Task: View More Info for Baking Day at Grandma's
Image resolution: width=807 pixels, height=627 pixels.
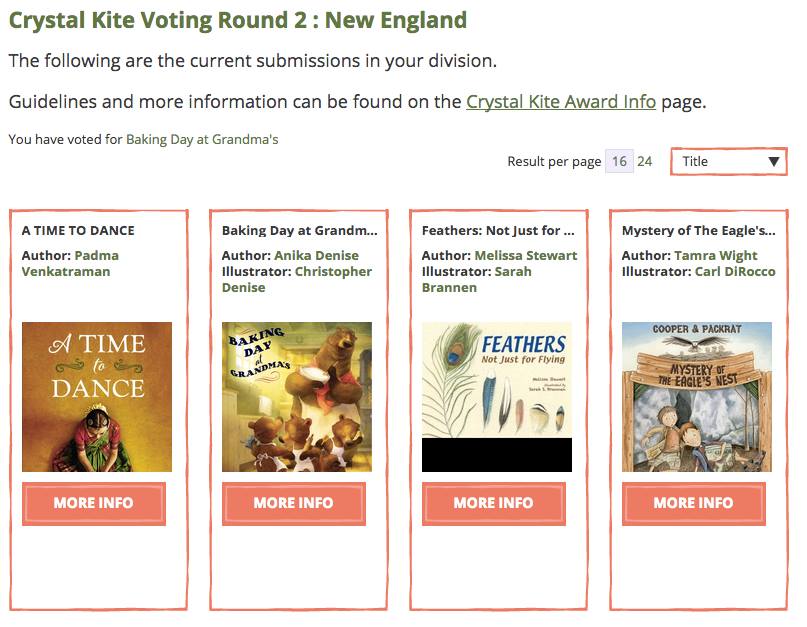Action: coord(294,503)
